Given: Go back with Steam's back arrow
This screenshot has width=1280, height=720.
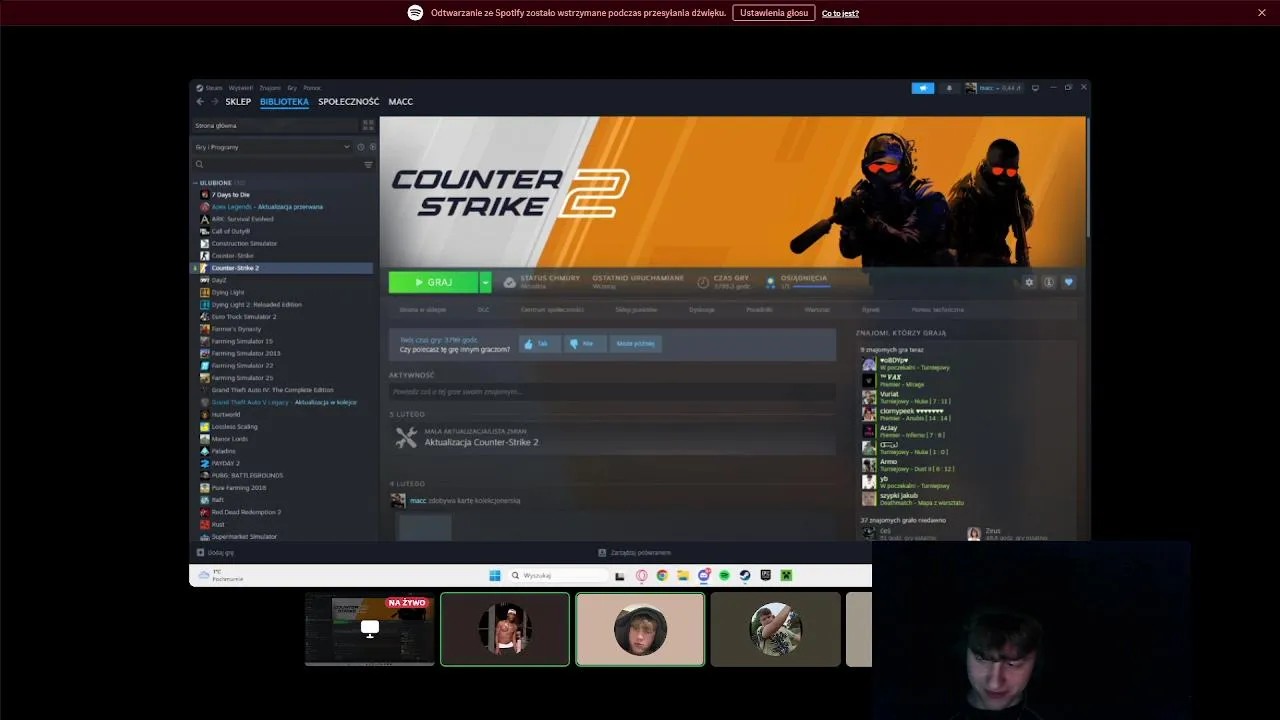Looking at the screenshot, I should 200,102.
